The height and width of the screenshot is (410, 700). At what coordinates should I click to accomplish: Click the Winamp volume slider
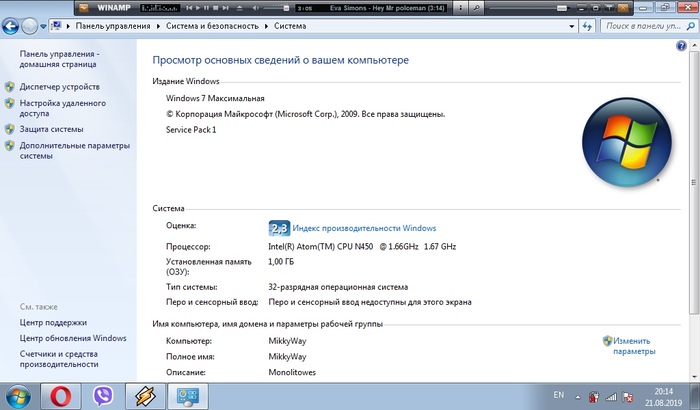pos(270,8)
